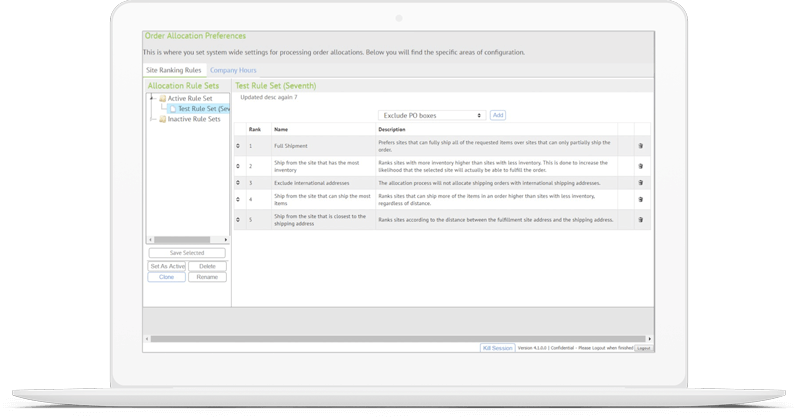Click reorder arrows on rank 3 row
This screenshot has width=800, height=417.
(x=238, y=183)
